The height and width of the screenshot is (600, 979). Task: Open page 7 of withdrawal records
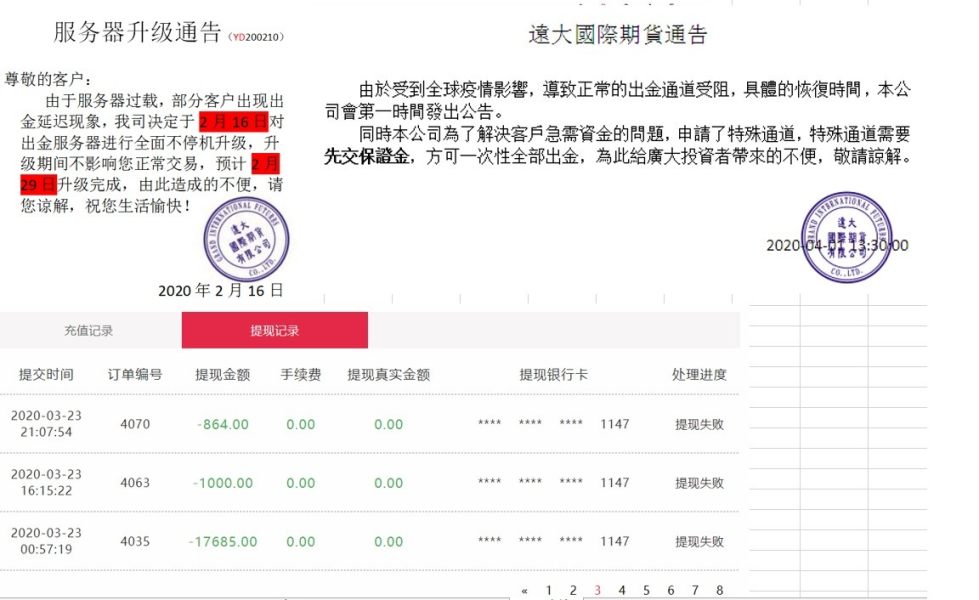(x=695, y=590)
